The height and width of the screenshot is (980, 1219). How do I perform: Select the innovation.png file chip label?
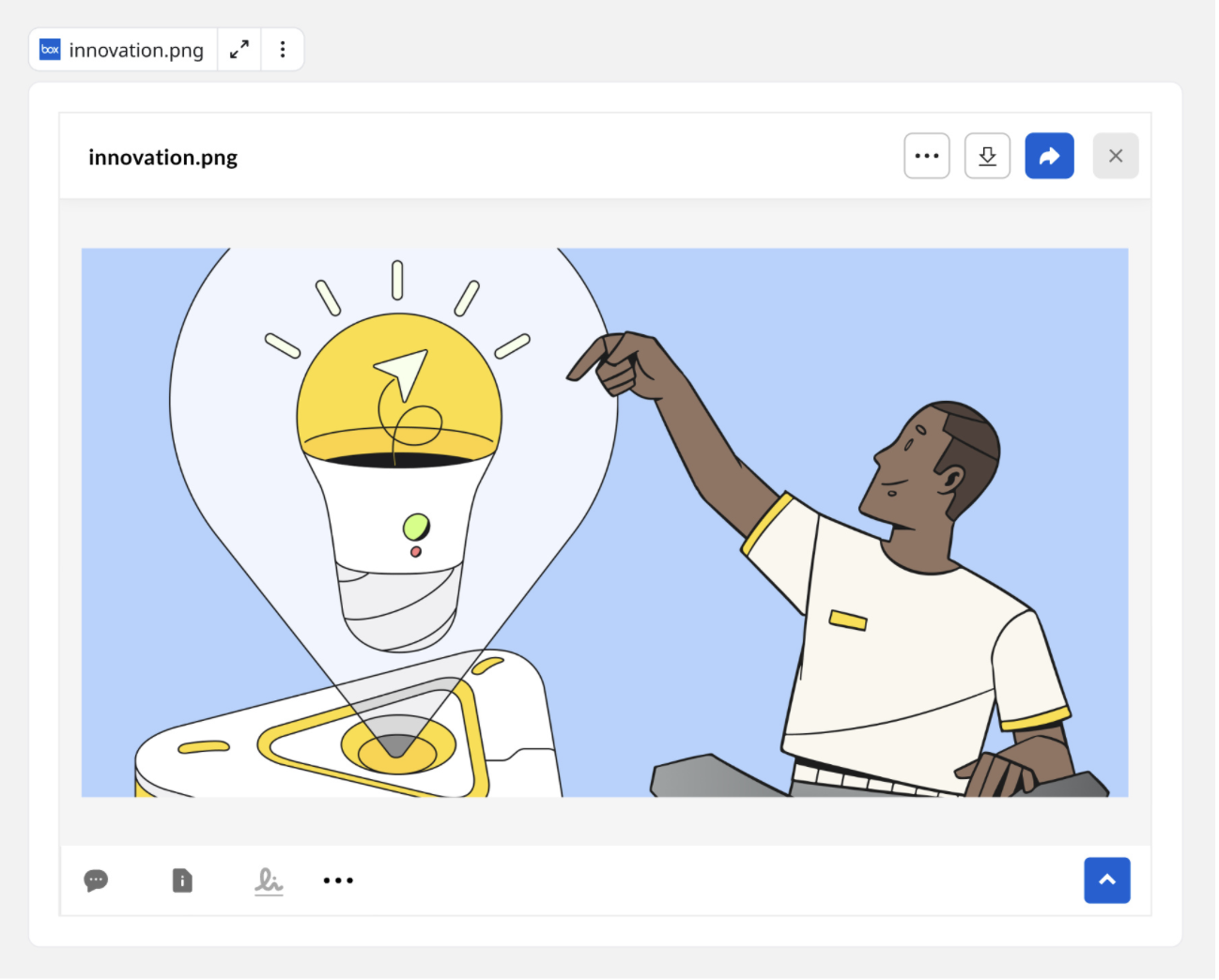[x=136, y=50]
